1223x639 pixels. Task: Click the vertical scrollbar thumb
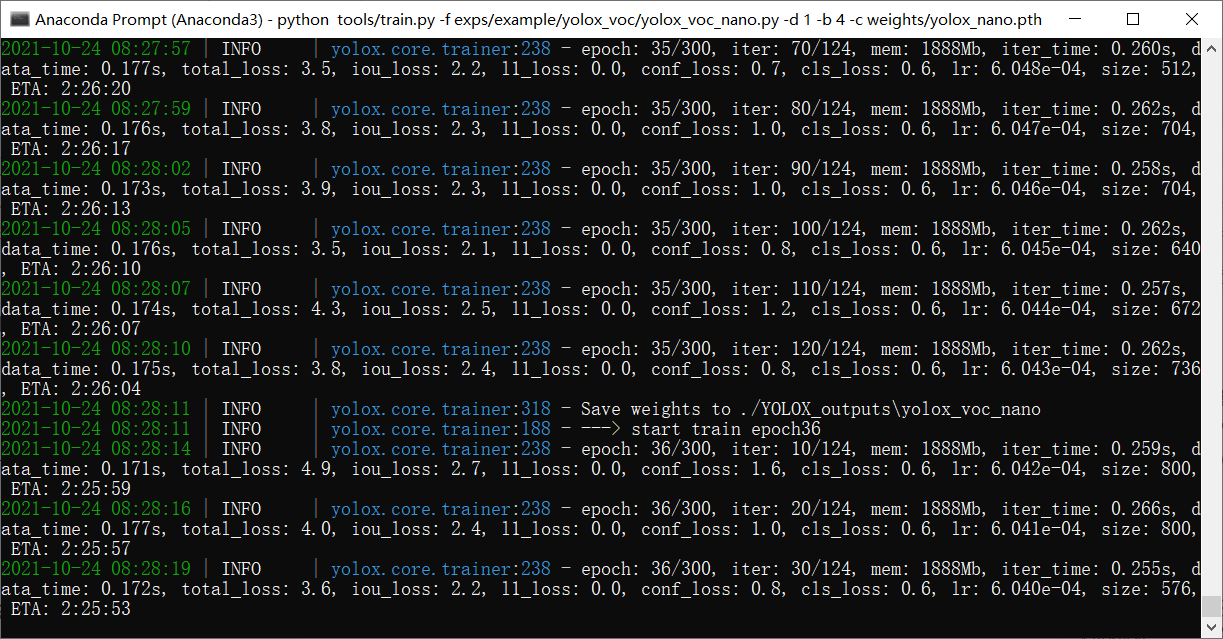click(1211, 606)
